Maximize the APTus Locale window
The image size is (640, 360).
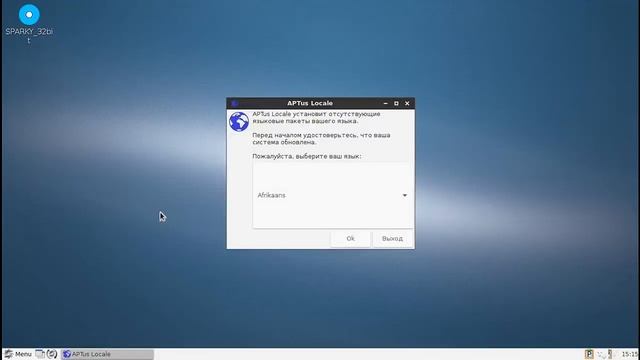pyautogui.click(x=396, y=103)
